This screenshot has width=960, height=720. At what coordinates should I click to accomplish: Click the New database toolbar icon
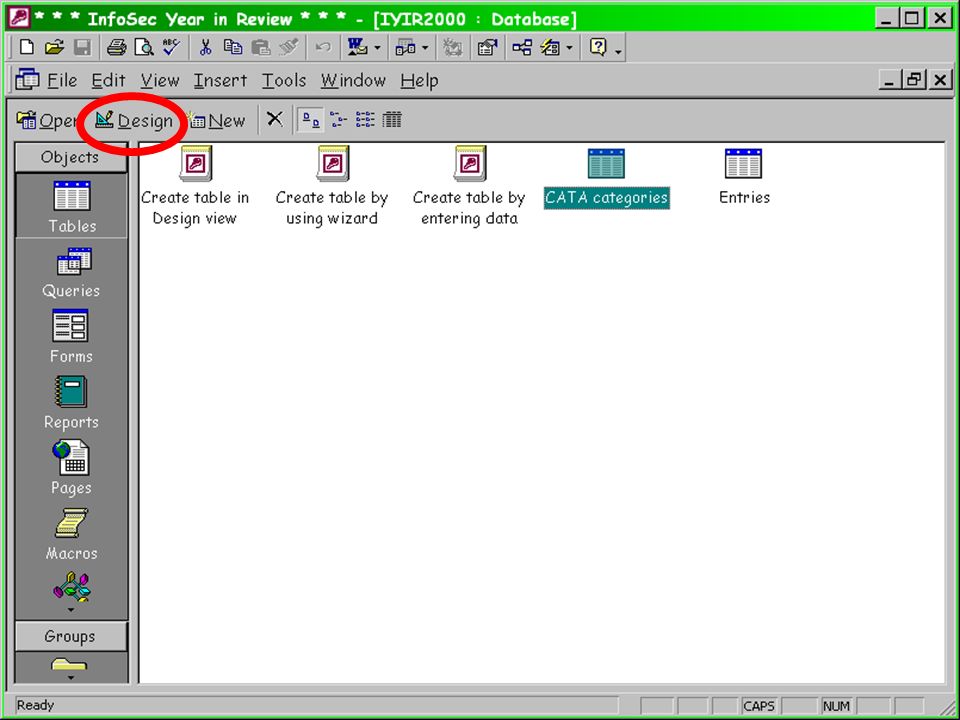[x=27, y=47]
